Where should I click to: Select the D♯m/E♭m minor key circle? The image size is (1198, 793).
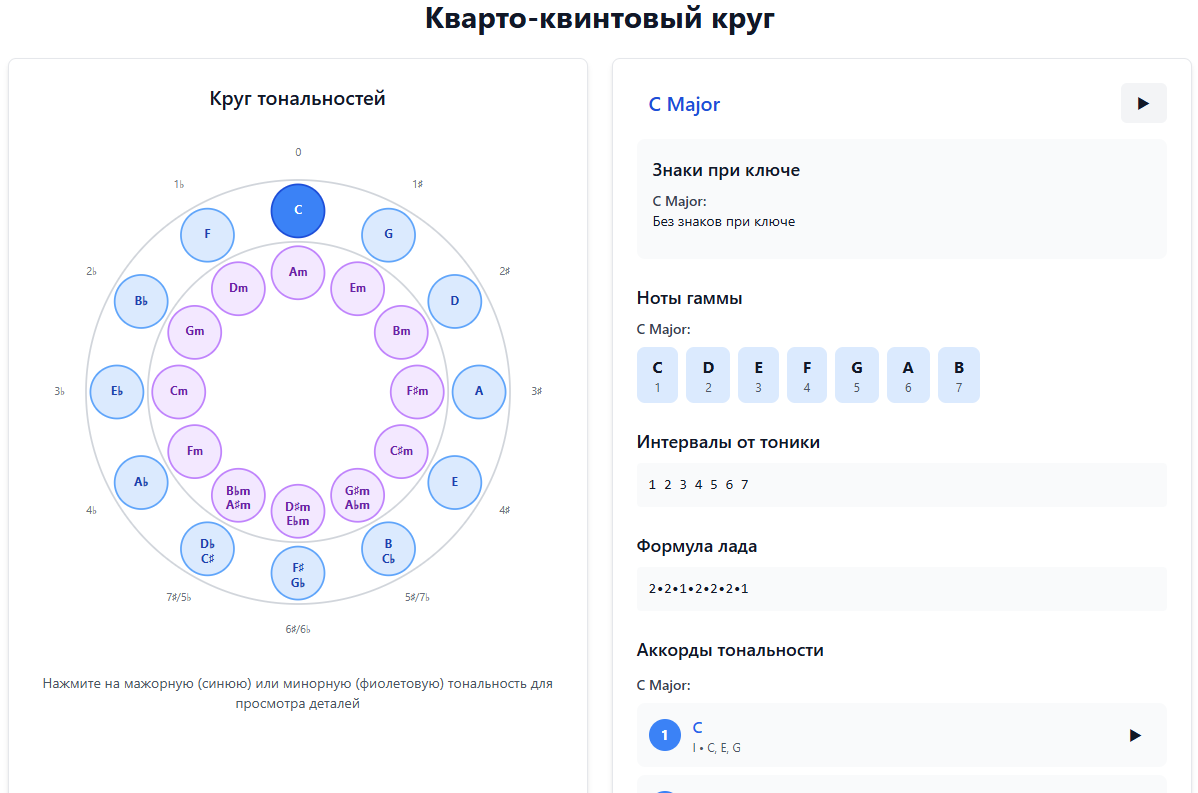[298, 512]
